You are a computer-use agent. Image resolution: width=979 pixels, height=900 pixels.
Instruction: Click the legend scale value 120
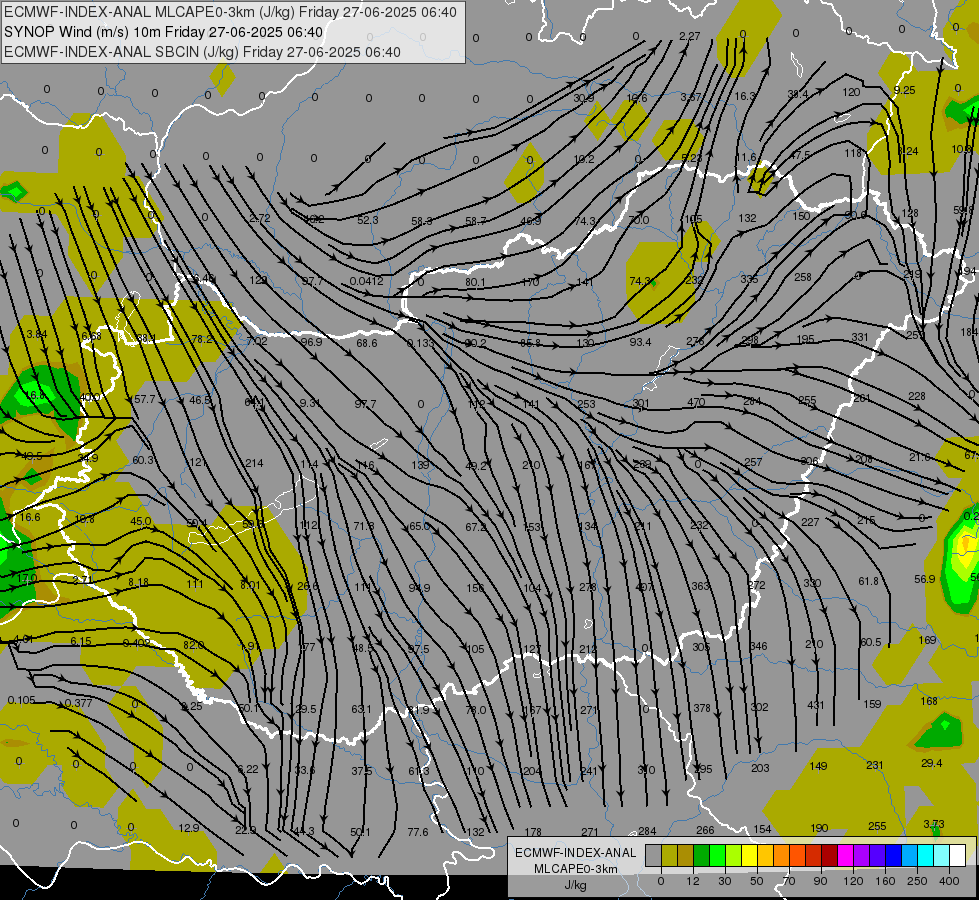[853, 881]
